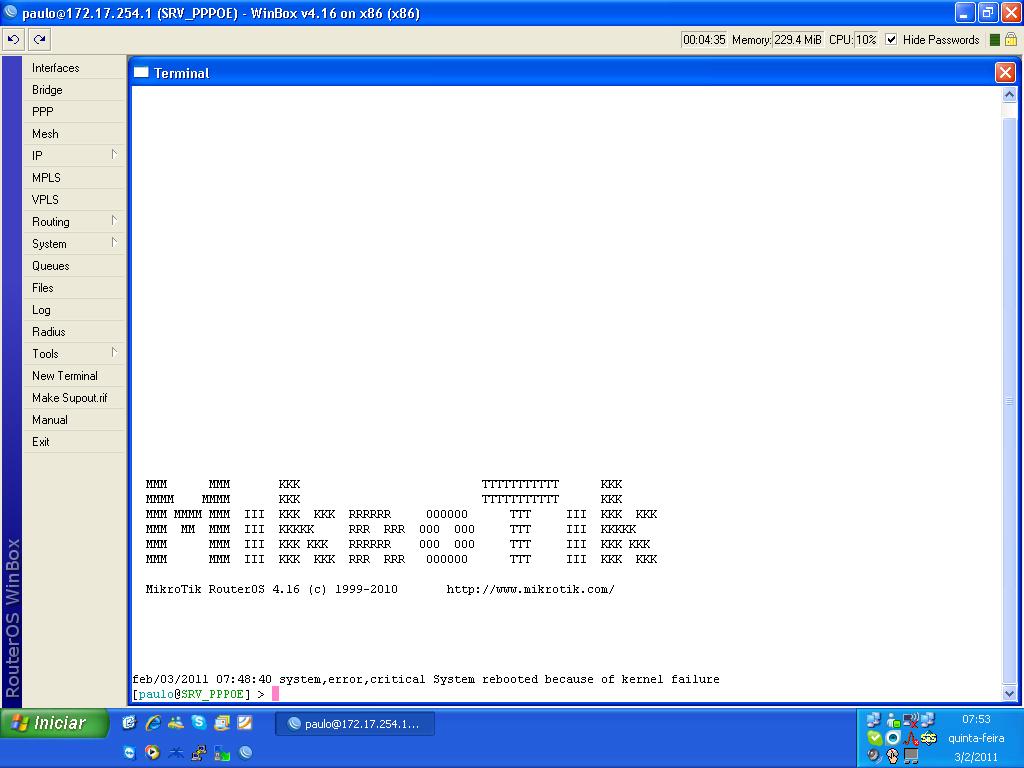The image size is (1024, 768).
Task: Click the round blue eye tray icon
Action: point(893,738)
